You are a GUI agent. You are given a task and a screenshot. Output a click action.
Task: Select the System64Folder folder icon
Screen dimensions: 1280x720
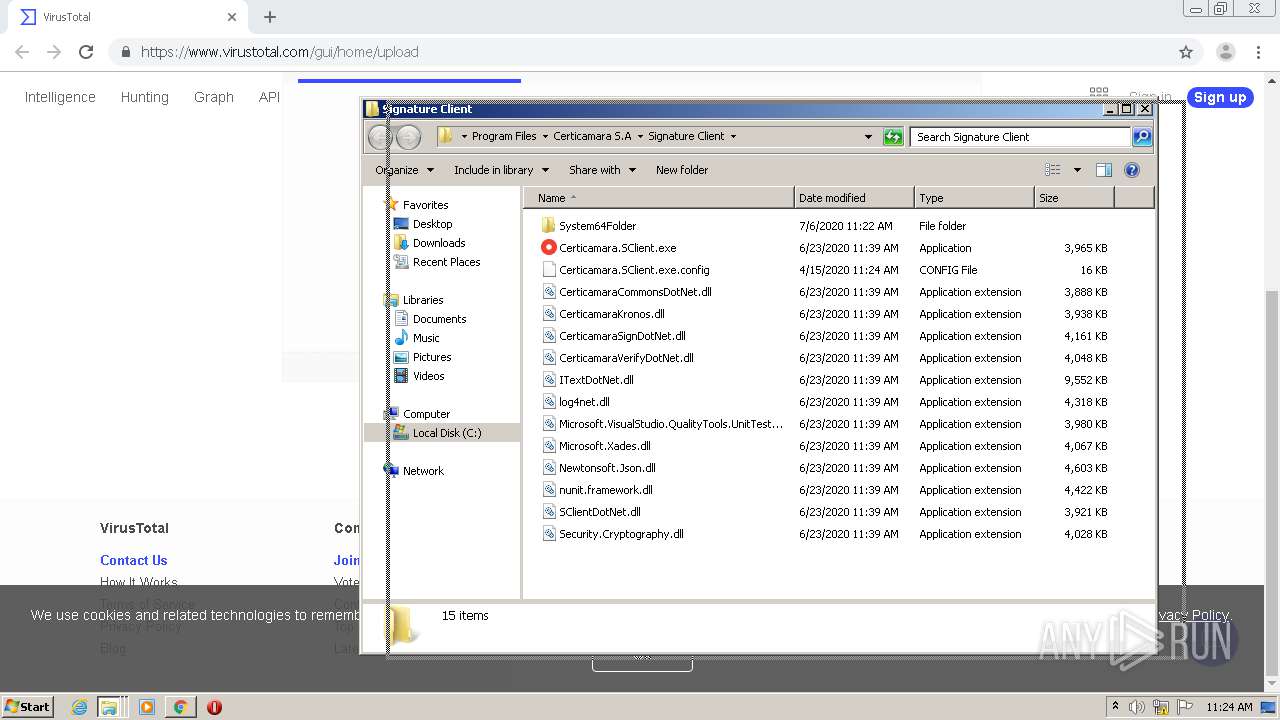(548, 226)
